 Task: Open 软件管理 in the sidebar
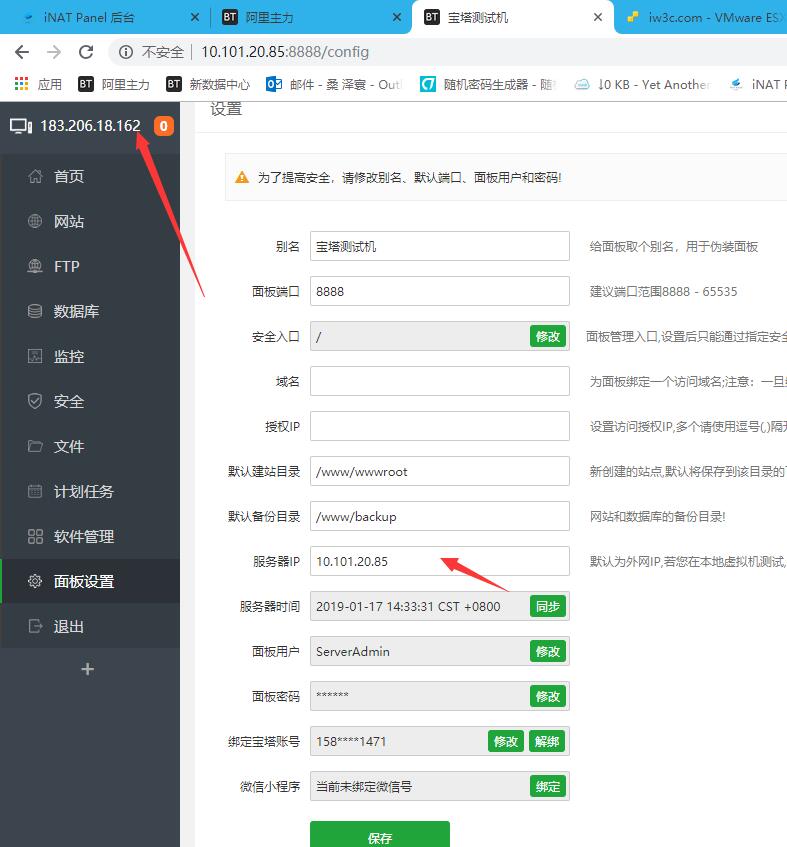(84, 536)
